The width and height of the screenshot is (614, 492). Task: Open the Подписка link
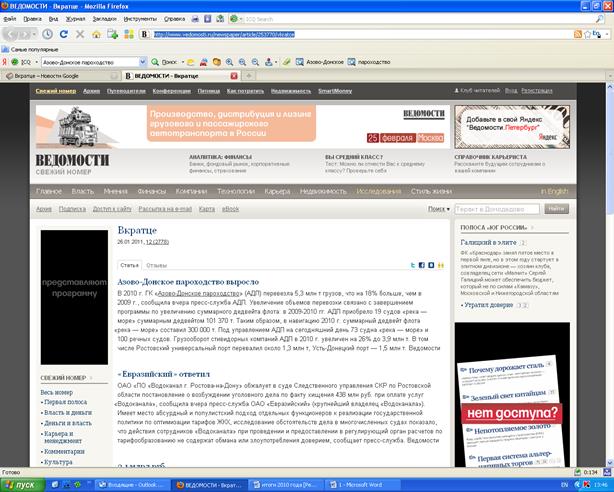pyautogui.click(x=72, y=209)
